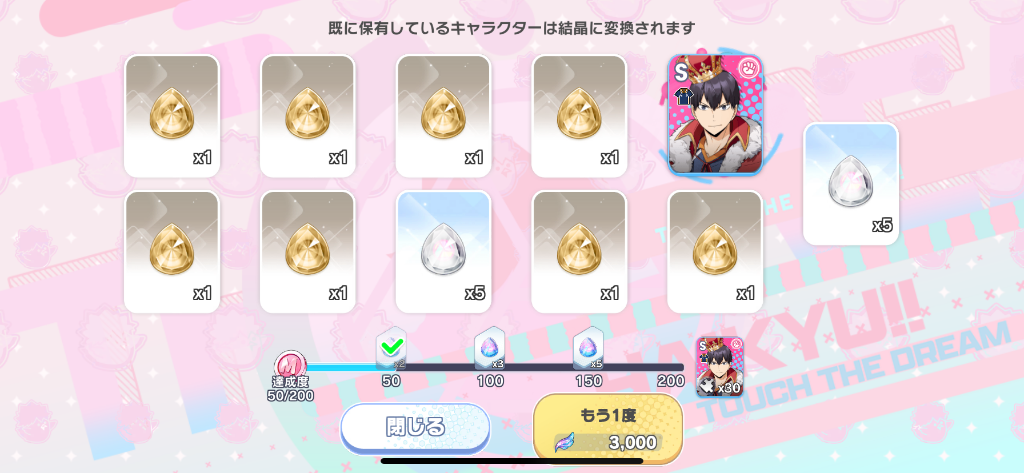The height and width of the screenshot is (473, 1024).
Task: Open the x30 character reward at milestone 200
Action: click(x=719, y=367)
